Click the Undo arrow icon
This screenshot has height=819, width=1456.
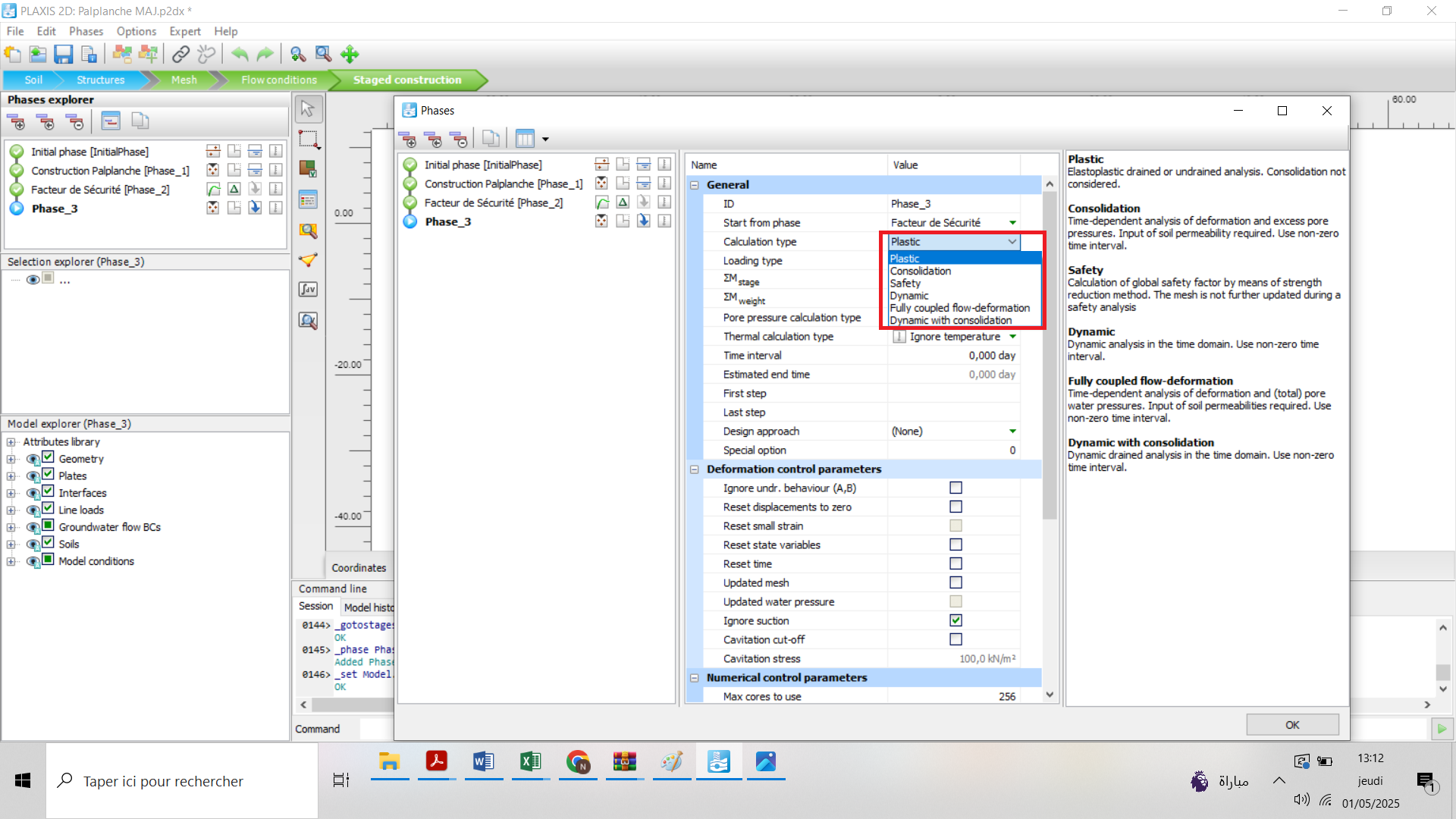click(x=240, y=55)
